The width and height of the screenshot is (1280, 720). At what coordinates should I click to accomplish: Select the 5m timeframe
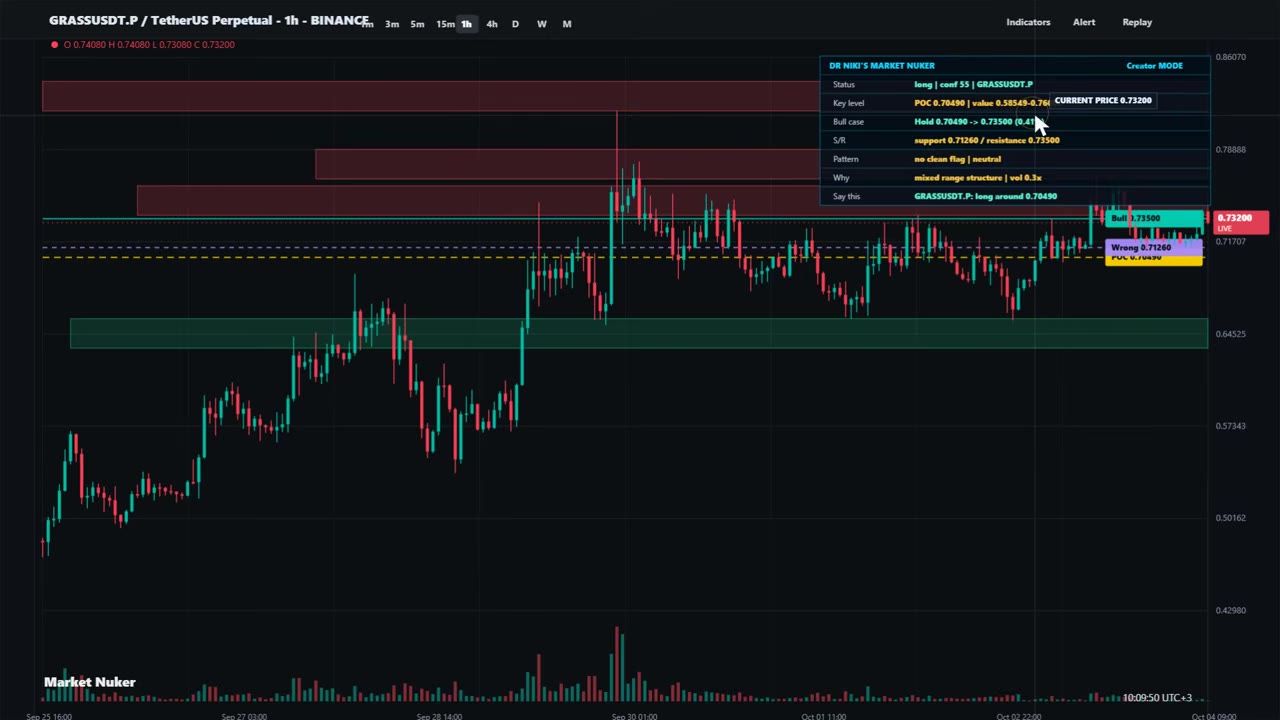(417, 24)
